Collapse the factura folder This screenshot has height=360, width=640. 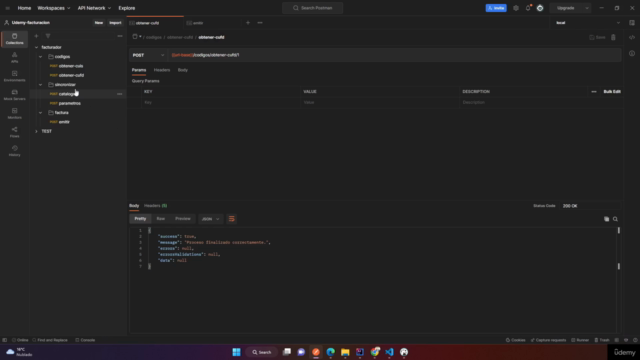40,113
